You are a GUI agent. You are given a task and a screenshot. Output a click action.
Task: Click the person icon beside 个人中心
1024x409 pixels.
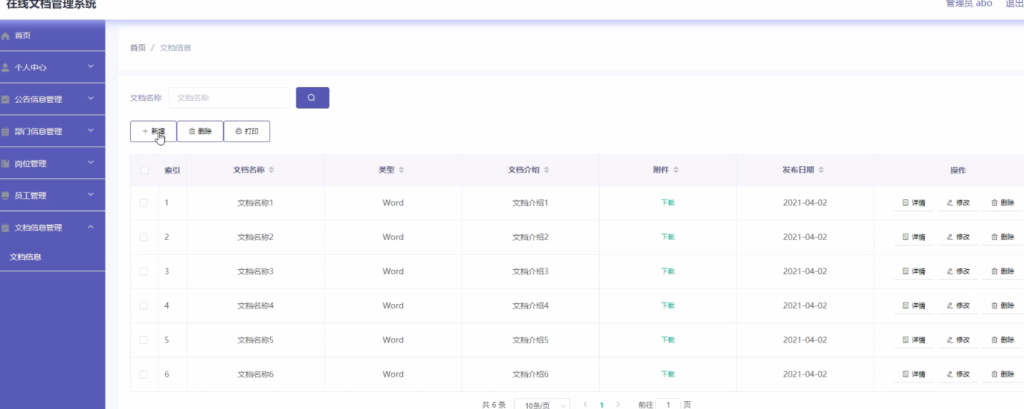(x=5, y=68)
